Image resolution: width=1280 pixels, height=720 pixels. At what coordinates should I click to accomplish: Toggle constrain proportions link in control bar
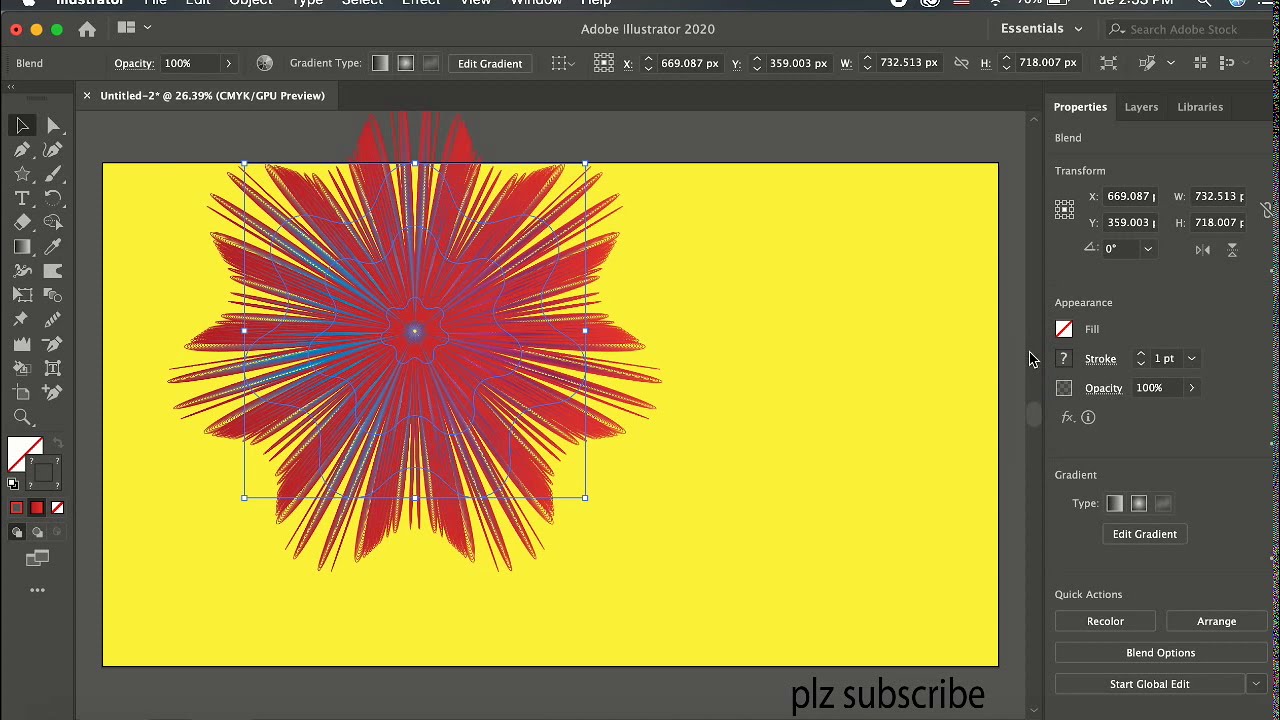tap(961, 63)
